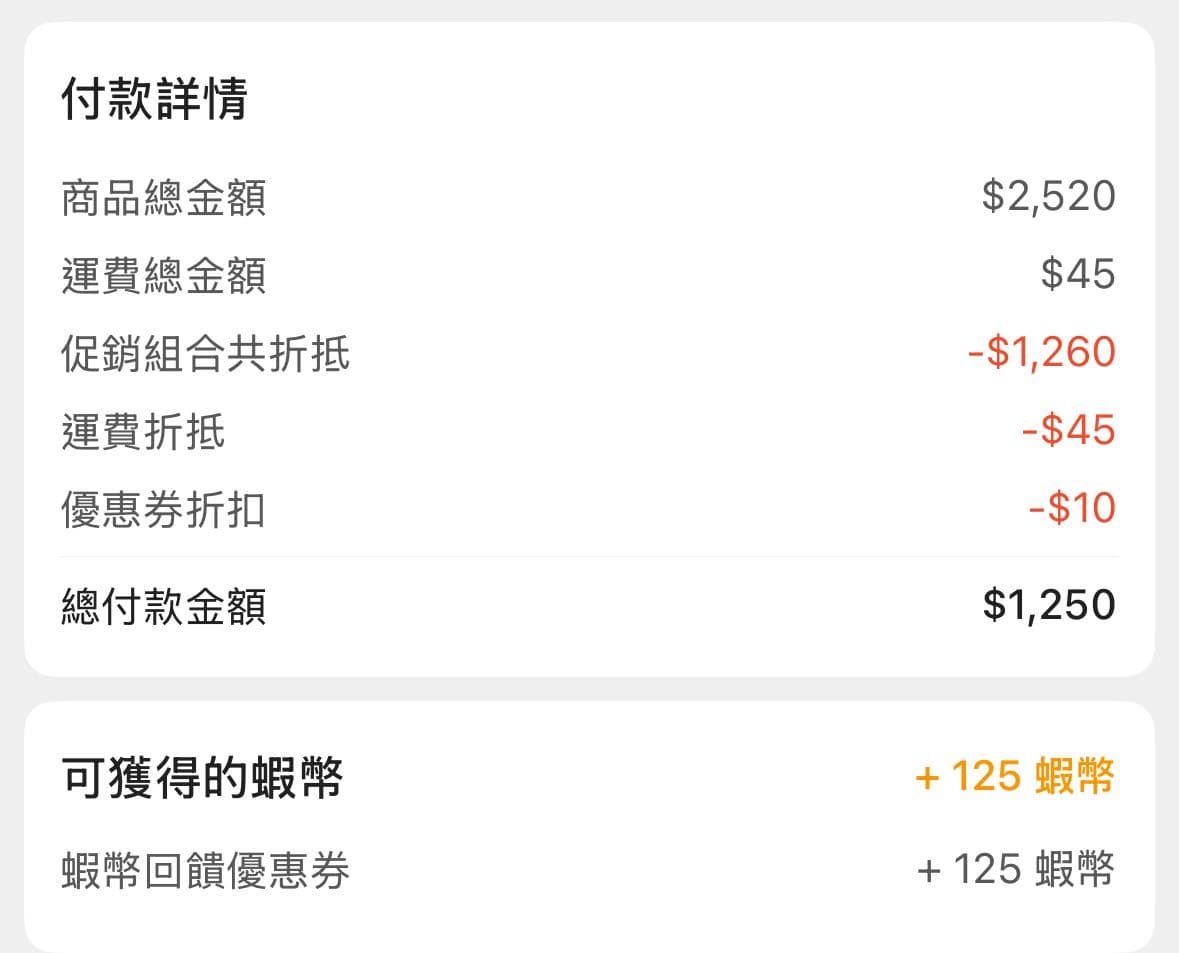This screenshot has height=953, width=1179.
Task: Select the -$1,260 promotion discount amount
Action: [1040, 352]
